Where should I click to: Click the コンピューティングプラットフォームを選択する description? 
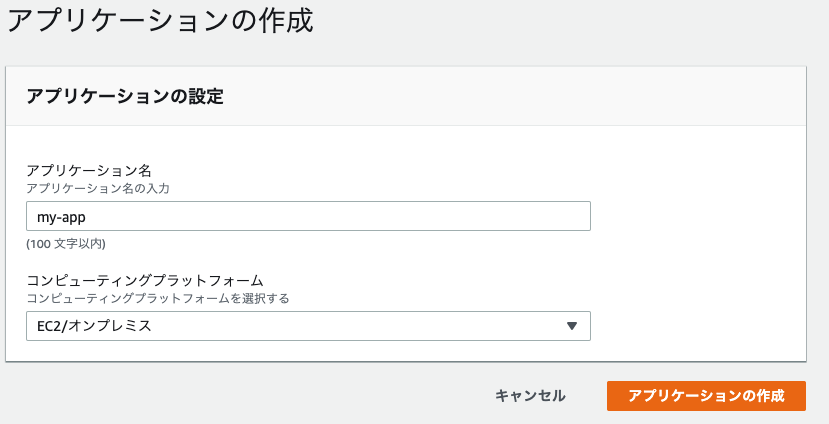pos(164,298)
